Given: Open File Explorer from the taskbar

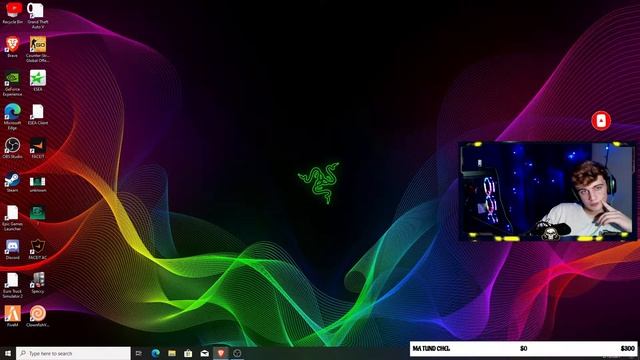Looking at the screenshot, I should (172, 353).
